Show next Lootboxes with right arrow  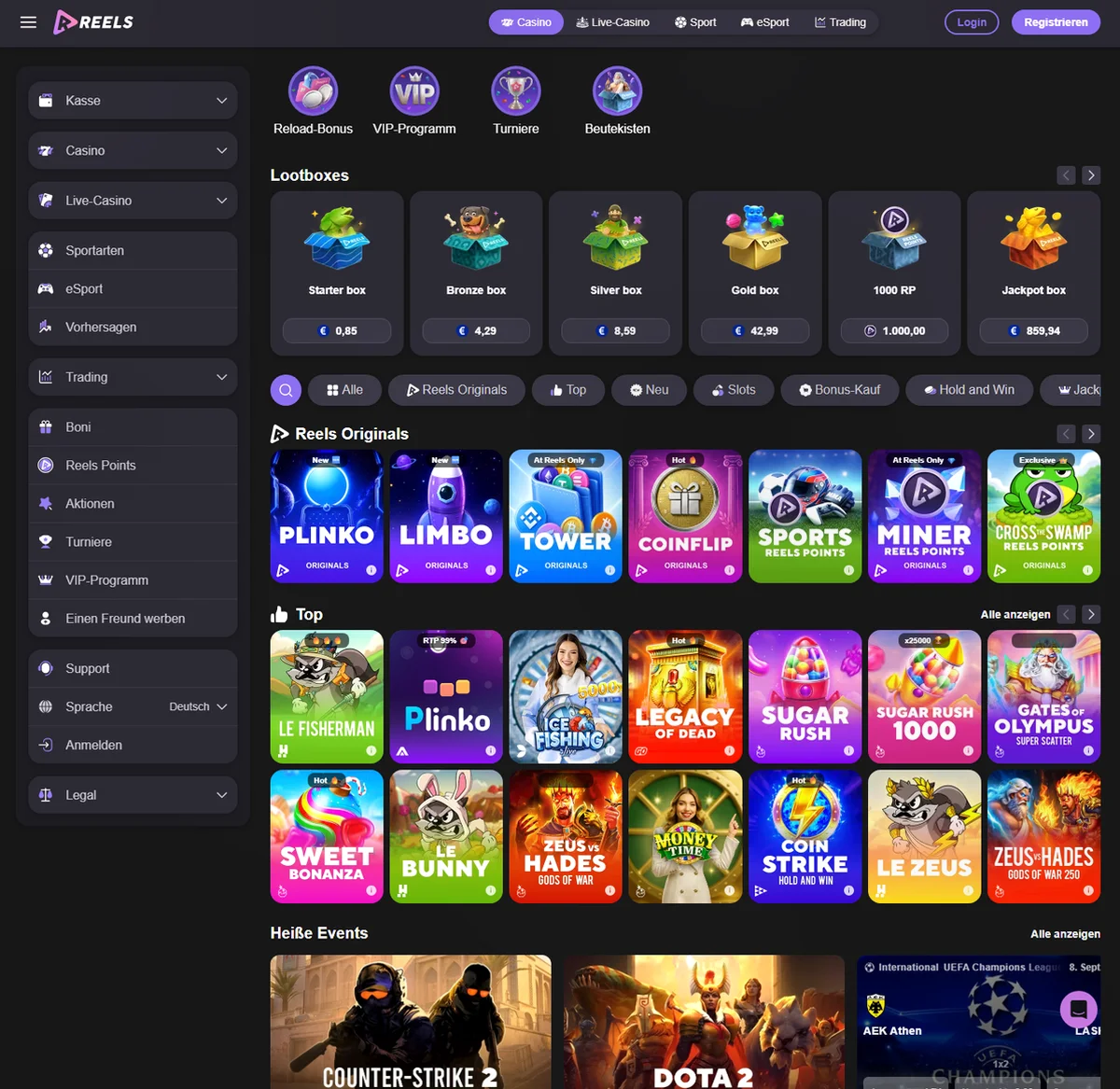pyautogui.click(x=1091, y=175)
